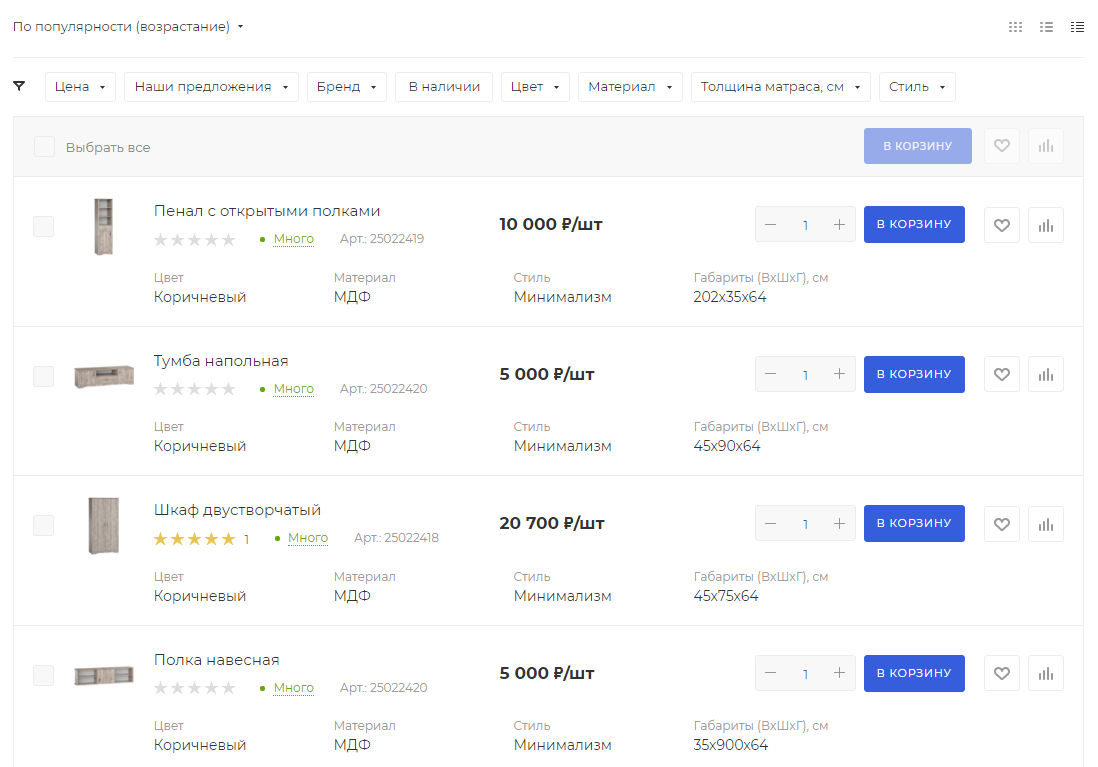Click article number Арт.: 25022418
Screen dimensions: 1098x767
point(396,538)
